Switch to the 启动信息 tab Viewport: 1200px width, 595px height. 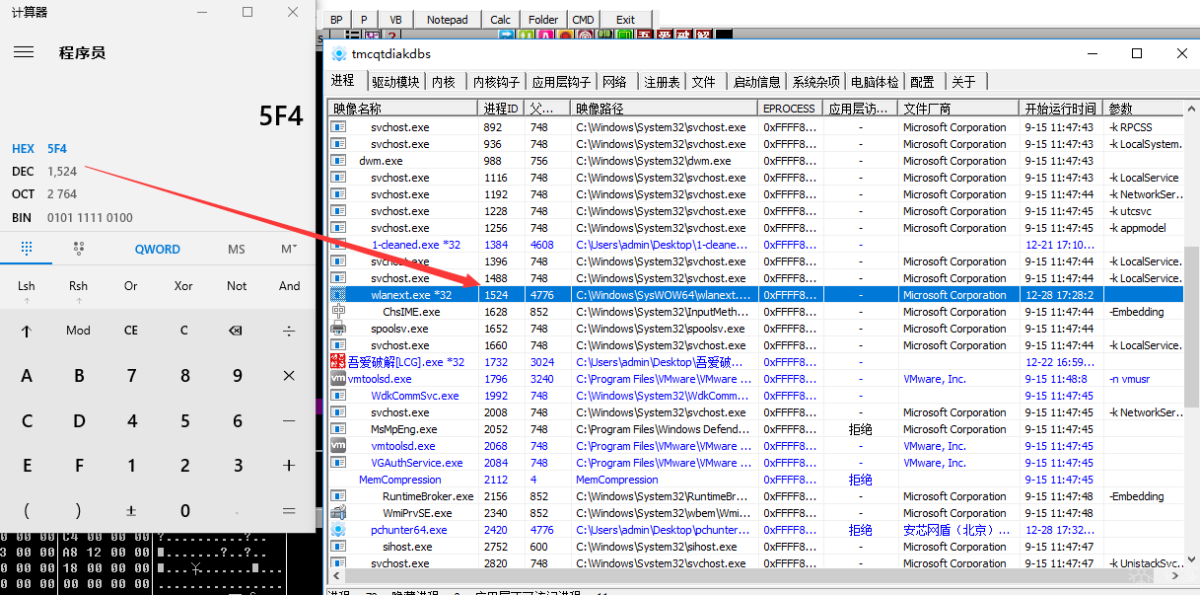click(757, 82)
